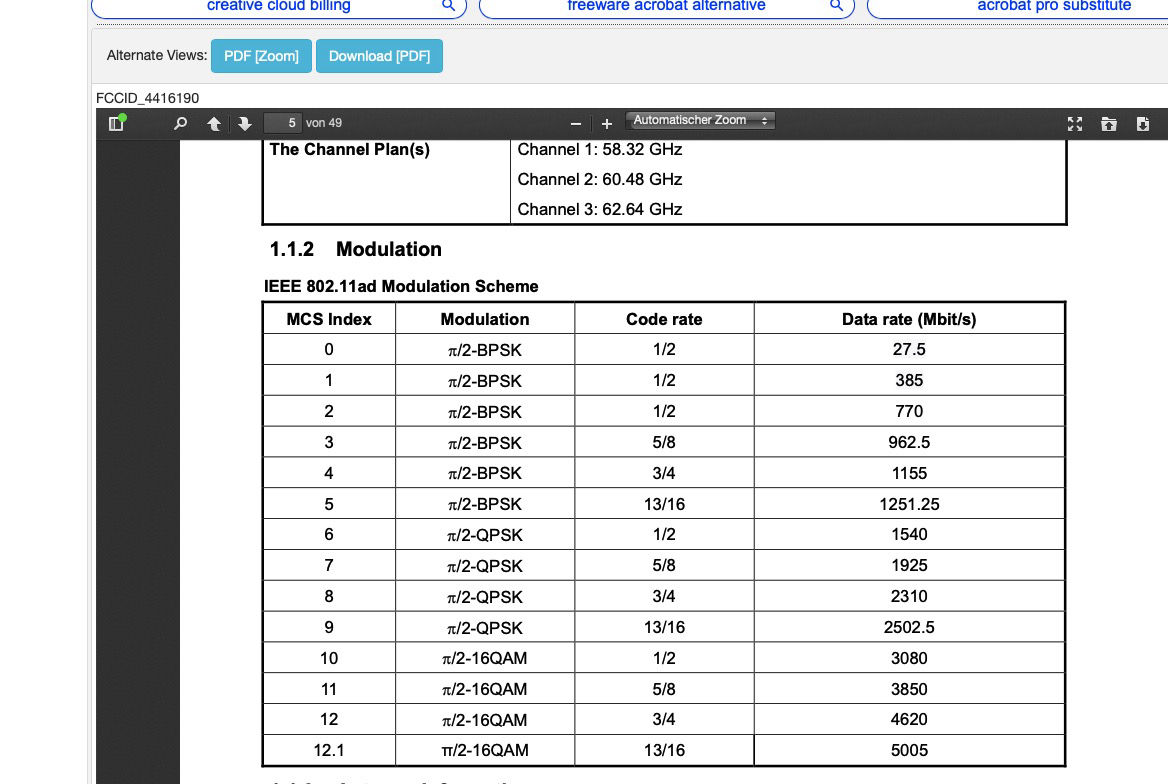
Task: Click the 'Data rate (Mbit/s)' column header
Action: (x=909, y=319)
